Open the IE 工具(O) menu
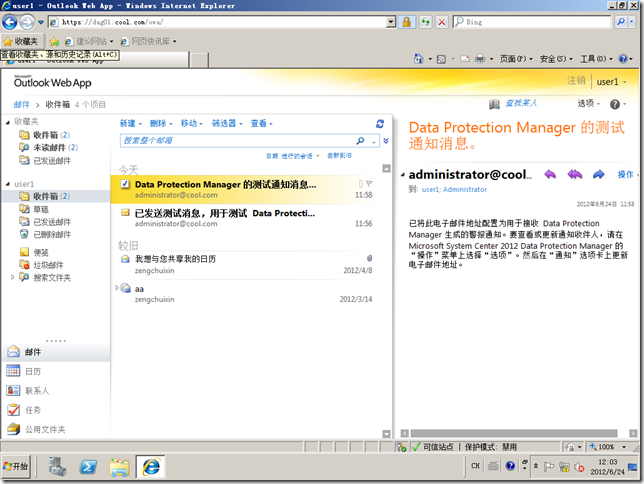This screenshot has width=644, height=484. (x=596, y=59)
